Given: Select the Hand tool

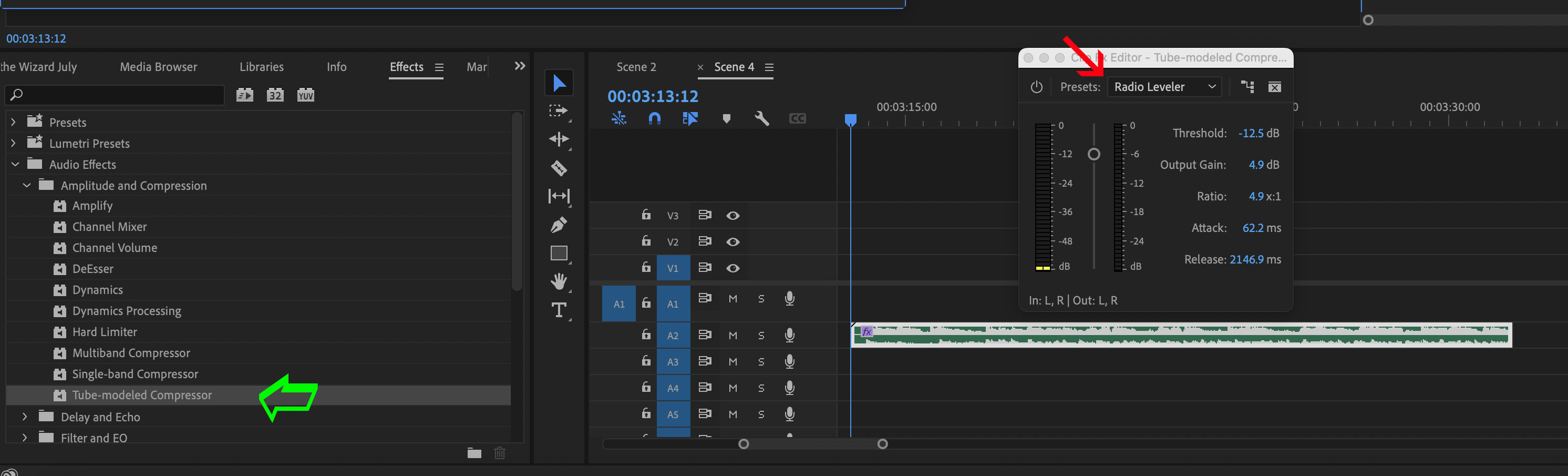Looking at the screenshot, I should (558, 281).
